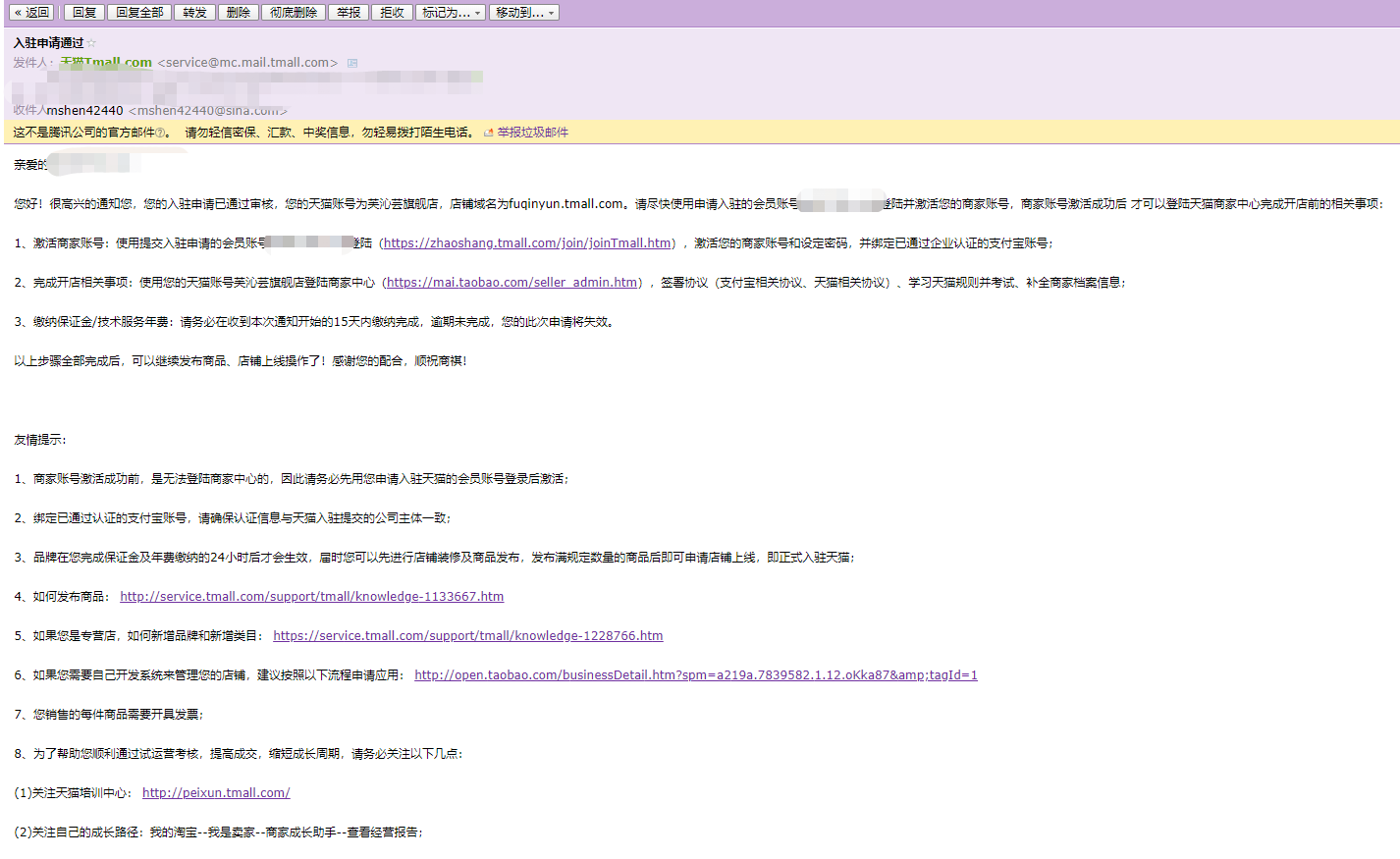Open the zhaoshang.tmall.com joinTmall link
The width and height of the screenshot is (1400, 859).
[527, 243]
